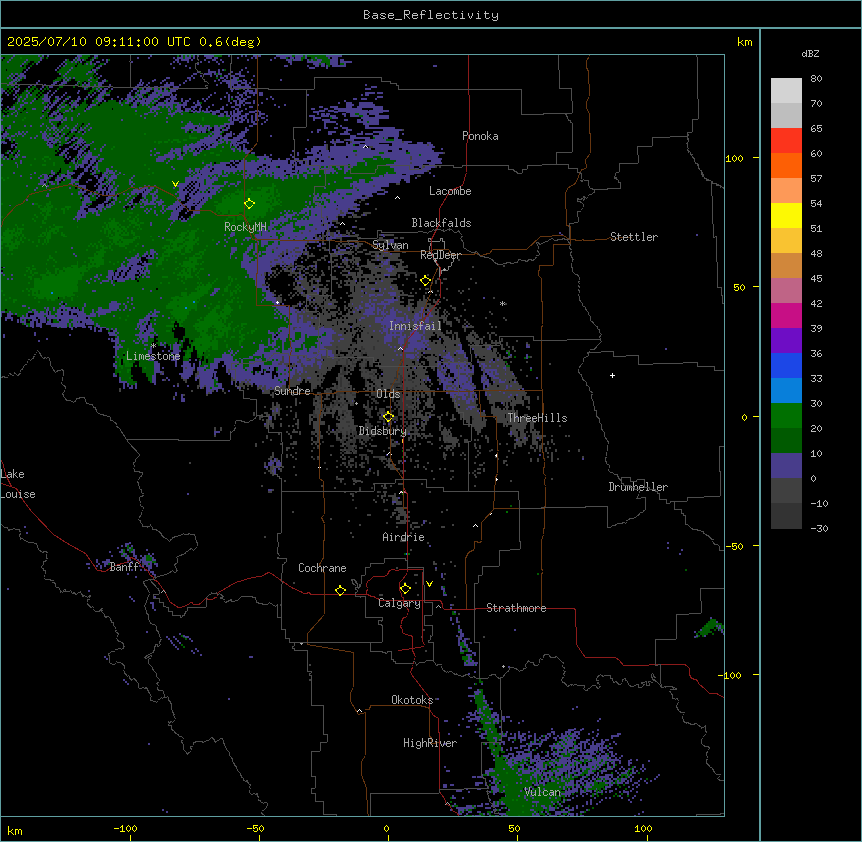
Task: Click the Banff label
Action: pos(124,567)
